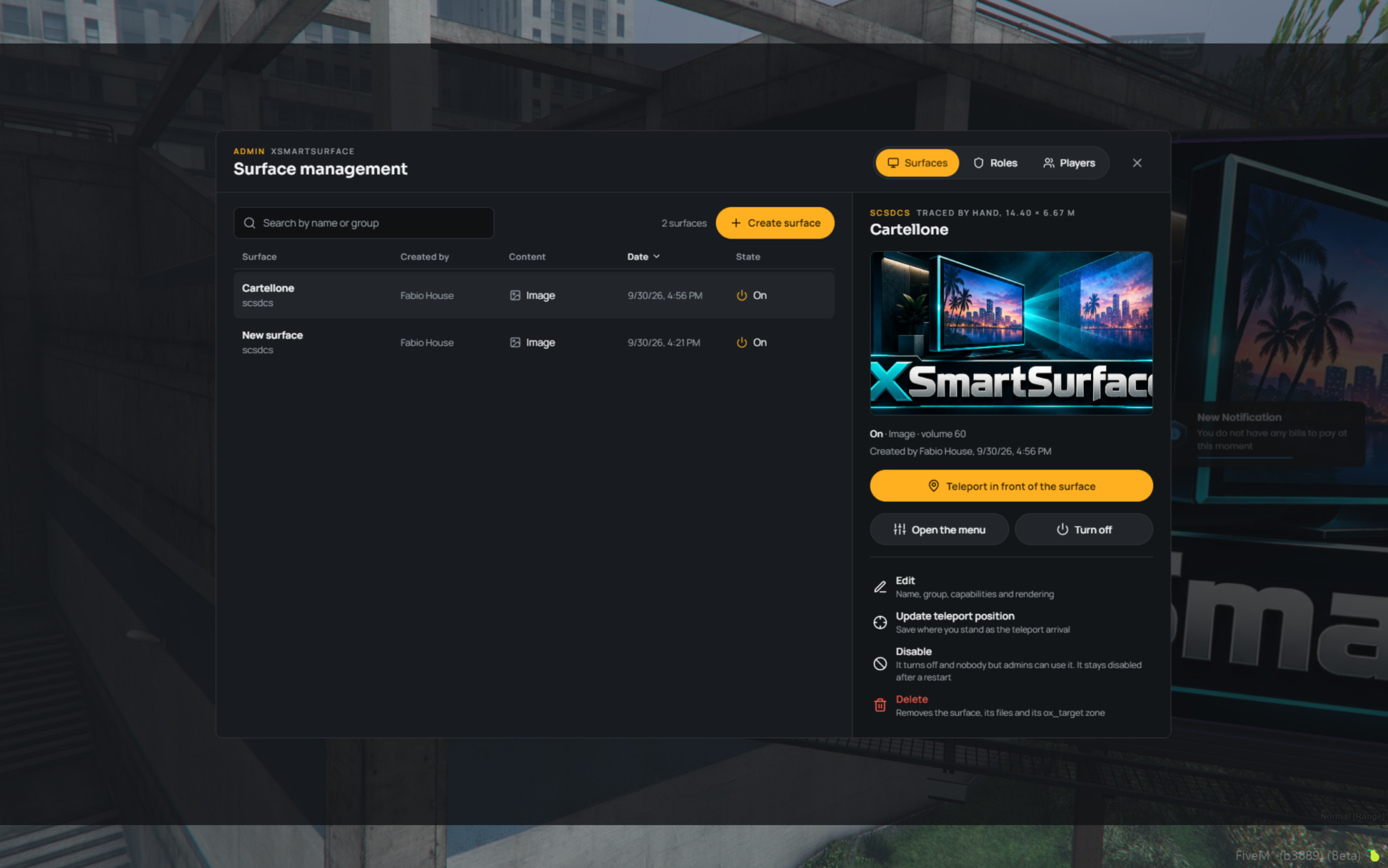Open the Roles tab
This screenshot has width=1388, height=868.
pyautogui.click(x=995, y=163)
